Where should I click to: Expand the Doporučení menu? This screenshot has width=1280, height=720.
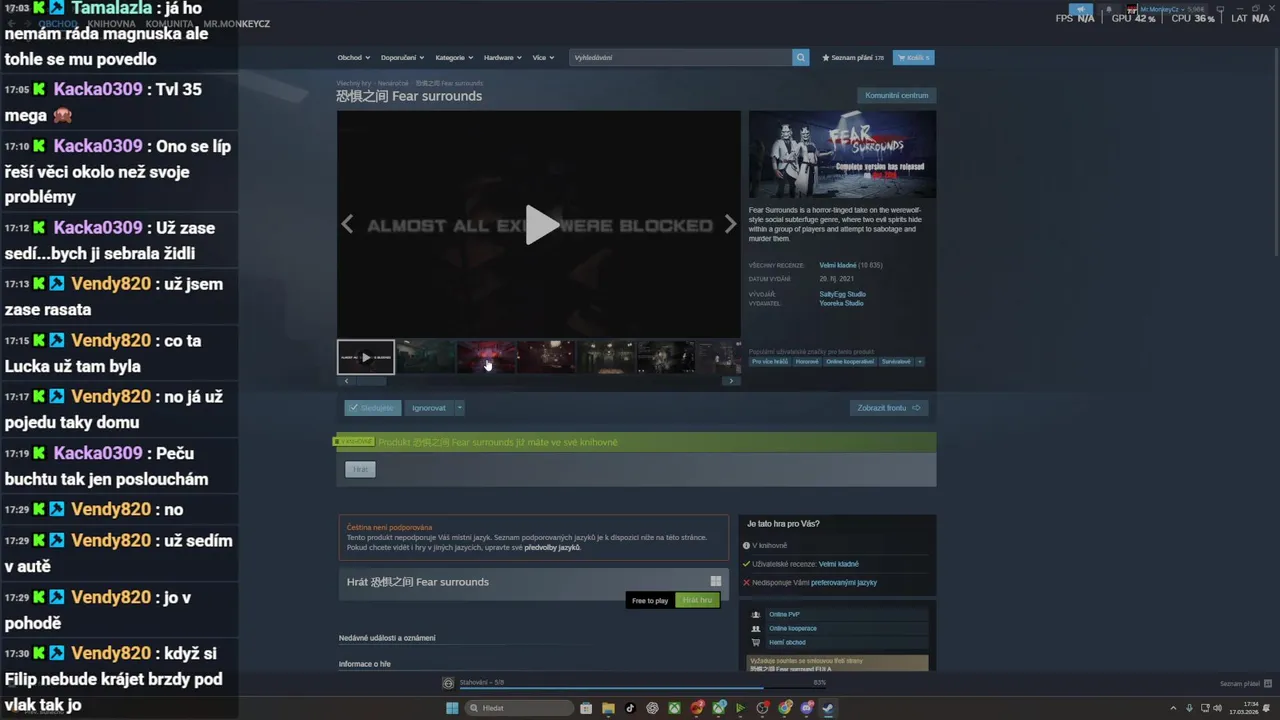(402, 58)
